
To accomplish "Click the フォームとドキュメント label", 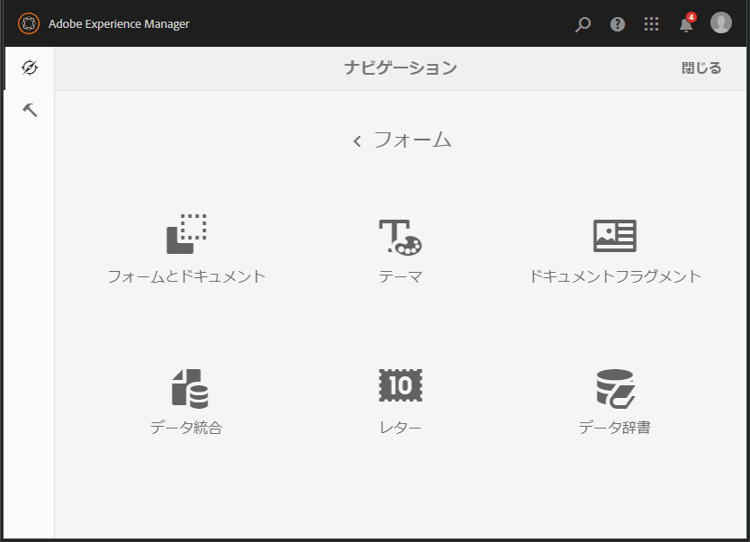I will coord(187,277).
